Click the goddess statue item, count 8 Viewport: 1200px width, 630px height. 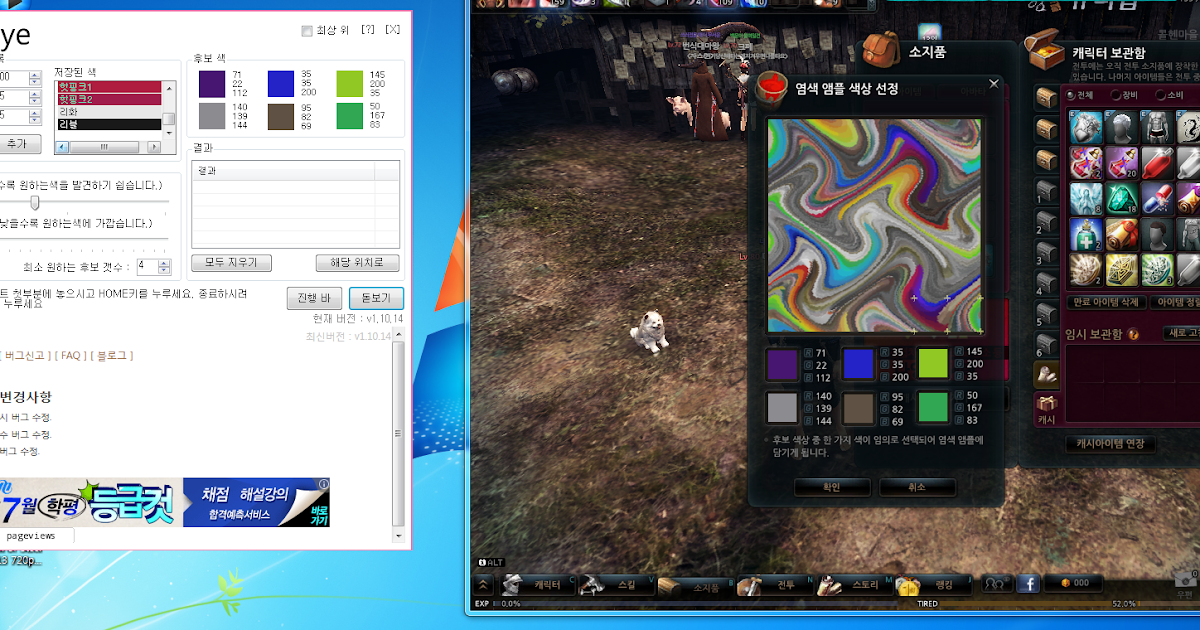tap(1087, 198)
